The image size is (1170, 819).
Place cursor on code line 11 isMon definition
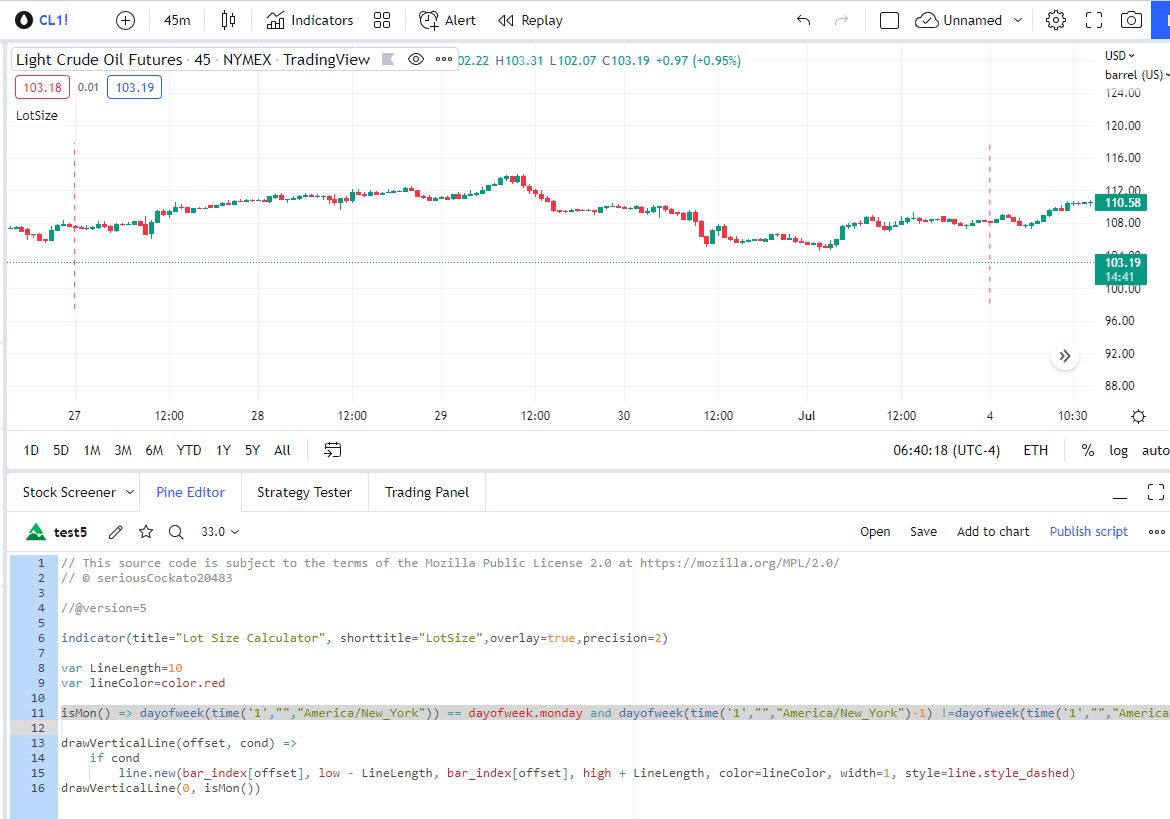613,713
